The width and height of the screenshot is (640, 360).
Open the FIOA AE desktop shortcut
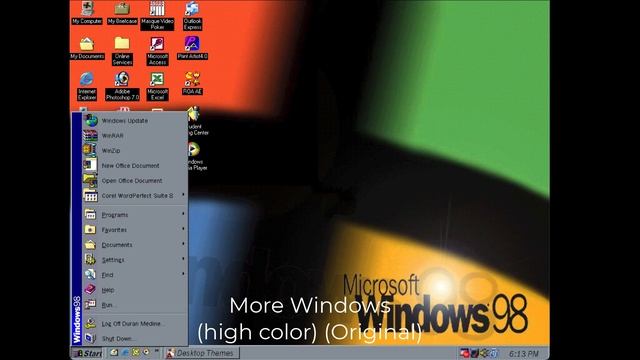pyautogui.click(x=192, y=84)
